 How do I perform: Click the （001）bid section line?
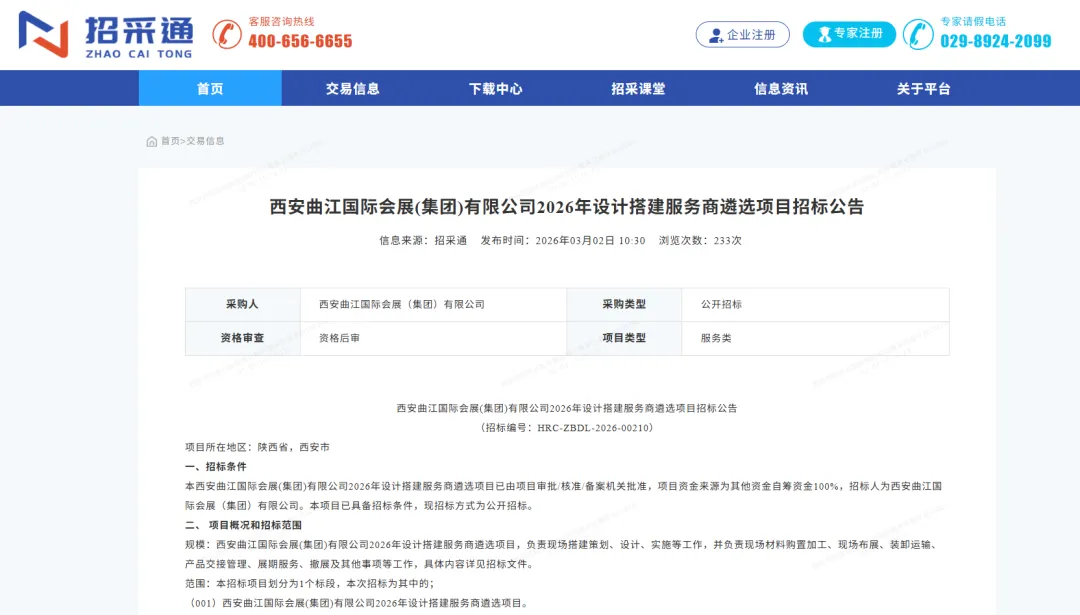click(x=359, y=603)
